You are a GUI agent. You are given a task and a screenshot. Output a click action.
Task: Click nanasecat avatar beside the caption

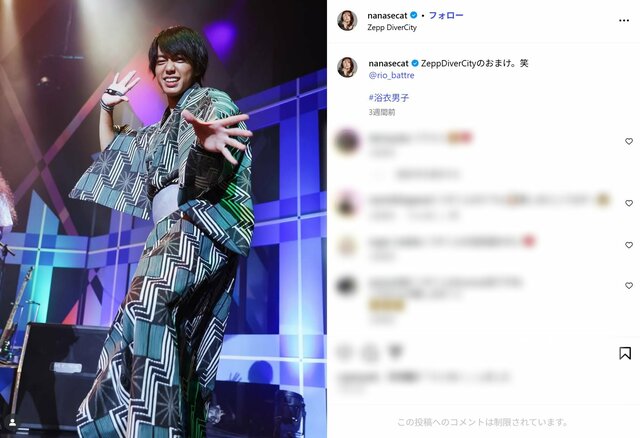pyautogui.click(x=347, y=67)
